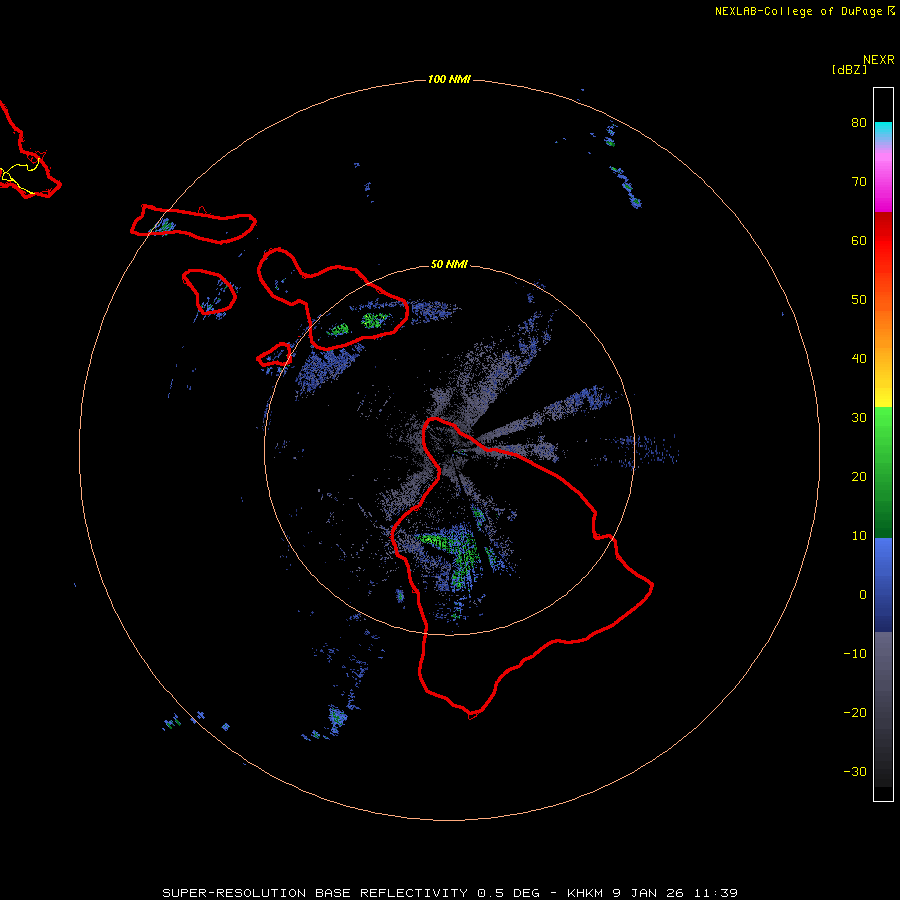Click the 70 value on the dBZ scale
Screen dimensions: 900x900
pyautogui.click(x=859, y=181)
